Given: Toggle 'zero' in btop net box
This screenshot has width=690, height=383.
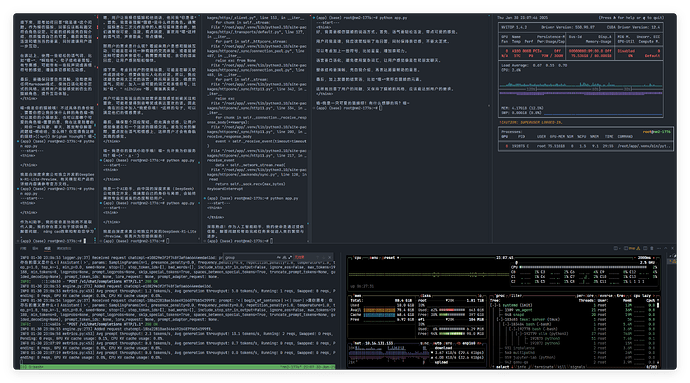Looking at the screenshot, I should click(x=449, y=343).
